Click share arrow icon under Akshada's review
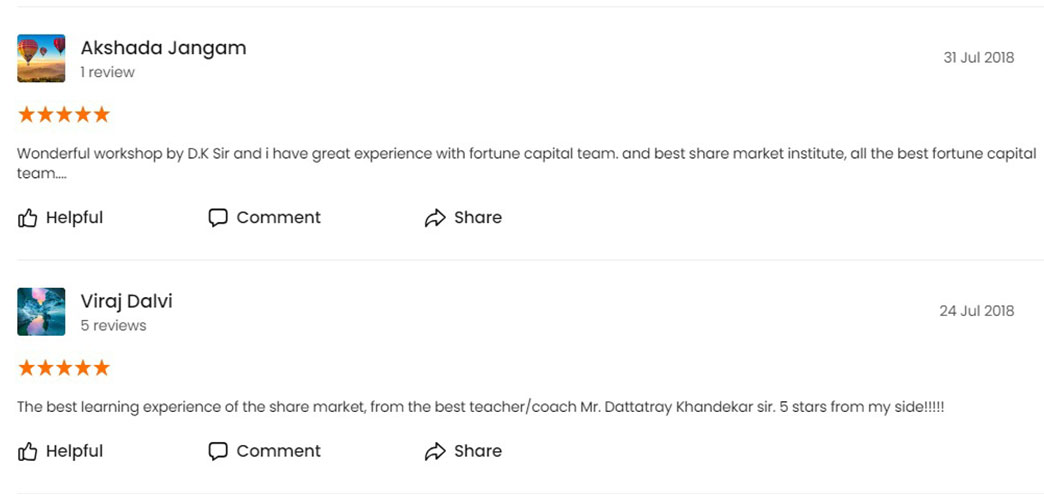The width and height of the screenshot is (1044, 500). pyautogui.click(x=435, y=218)
